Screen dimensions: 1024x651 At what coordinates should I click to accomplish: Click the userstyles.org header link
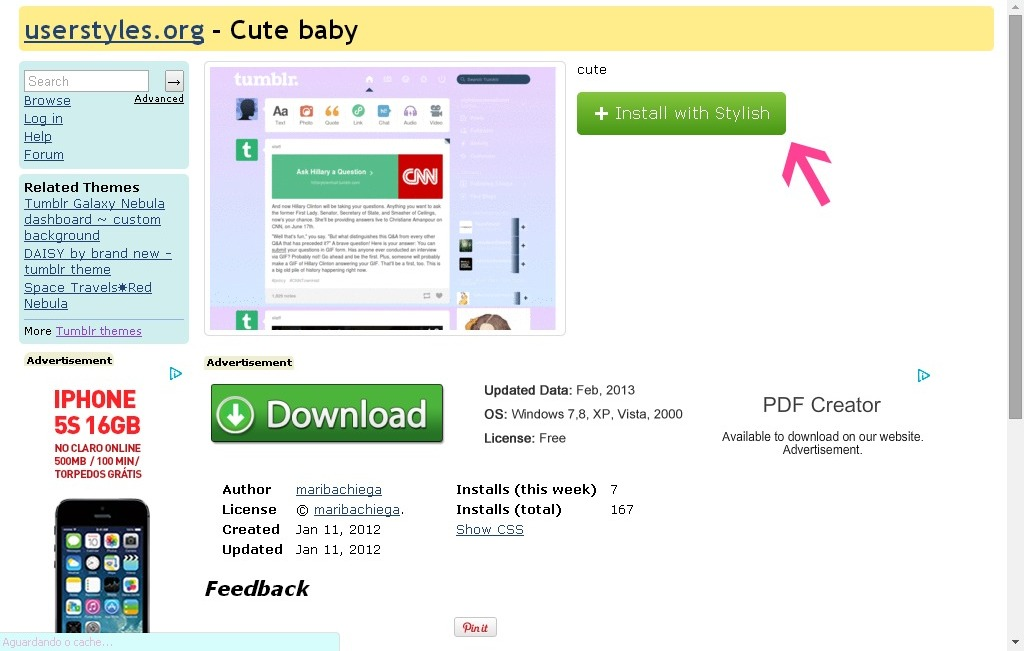pos(114,30)
